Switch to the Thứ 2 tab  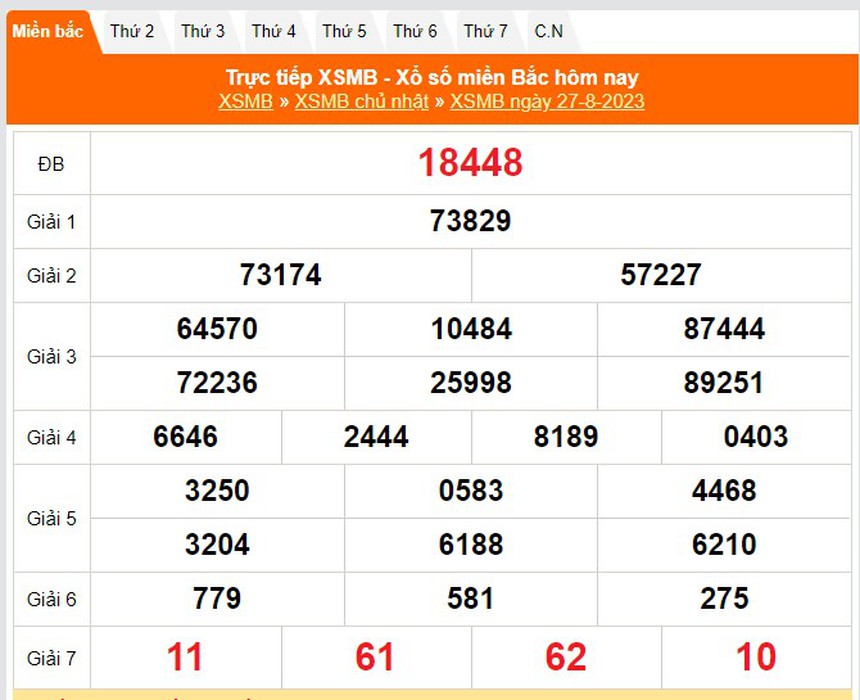click(x=132, y=32)
